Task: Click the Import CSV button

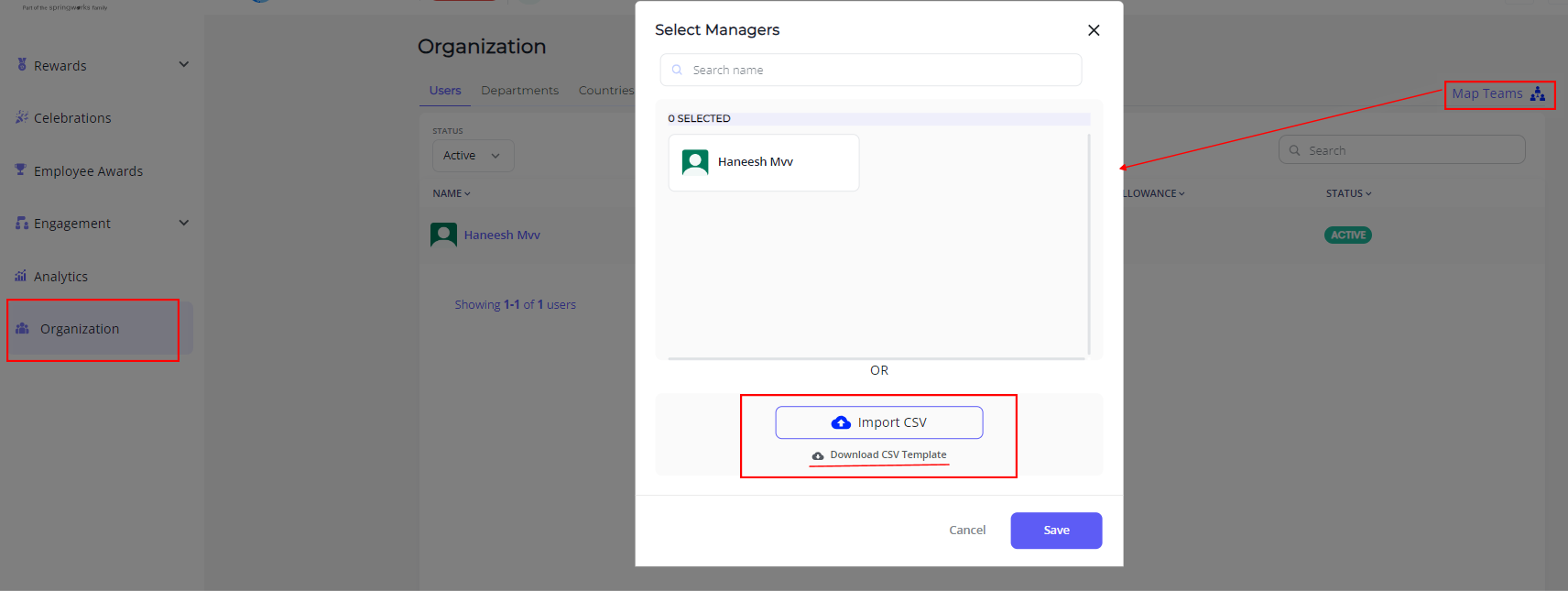Action: tap(879, 422)
